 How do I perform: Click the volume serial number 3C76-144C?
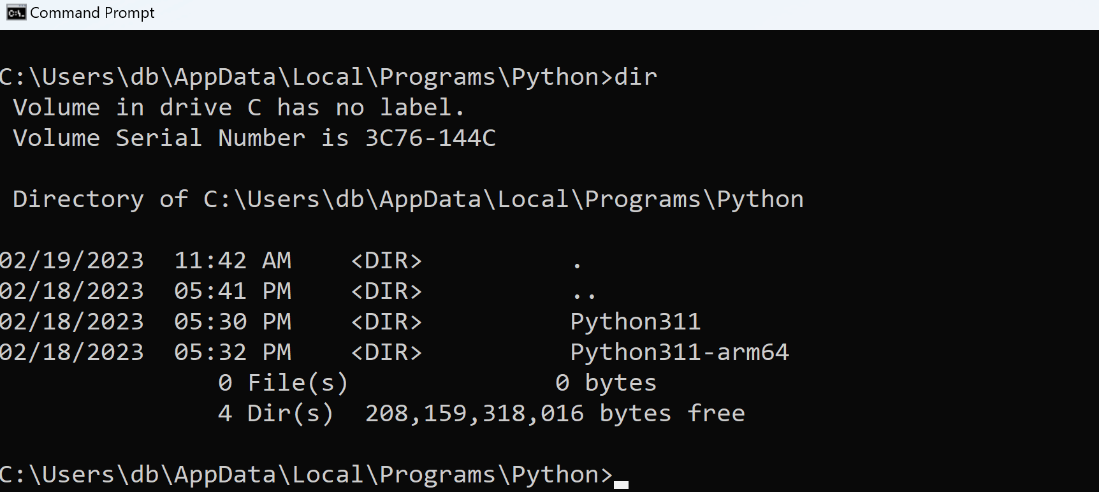click(x=430, y=138)
